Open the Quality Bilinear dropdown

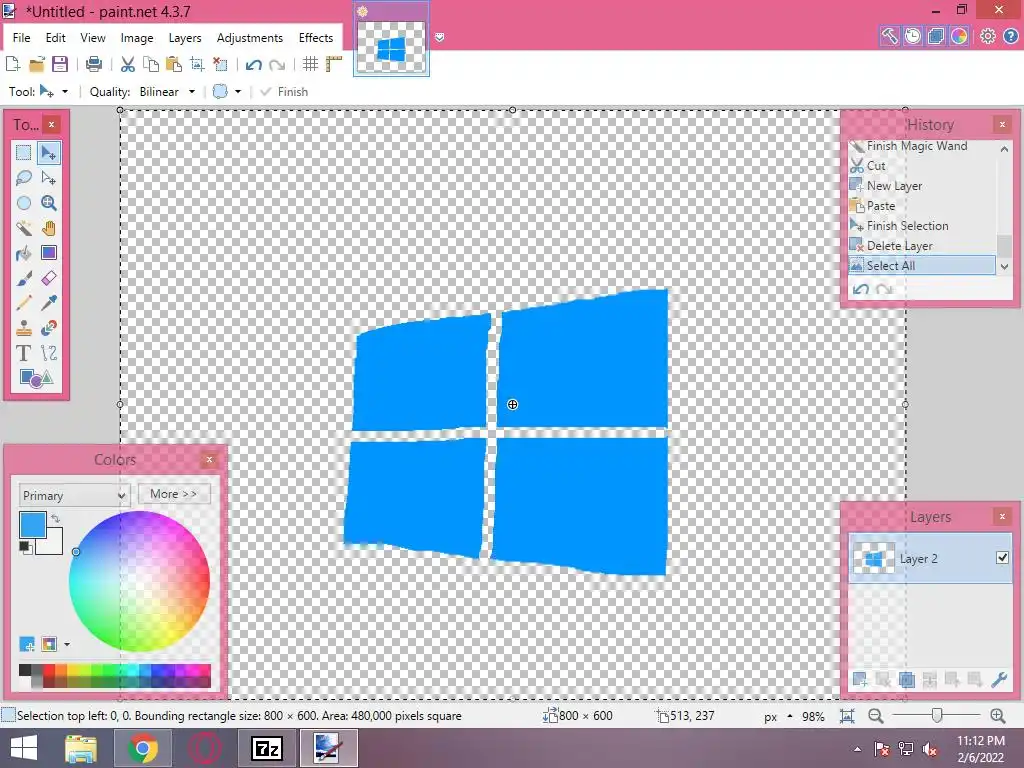click(x=167, y=92)
